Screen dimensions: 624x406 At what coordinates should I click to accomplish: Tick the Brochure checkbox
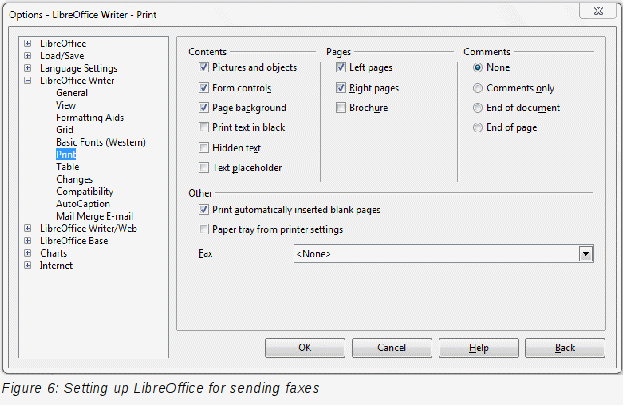341,107
